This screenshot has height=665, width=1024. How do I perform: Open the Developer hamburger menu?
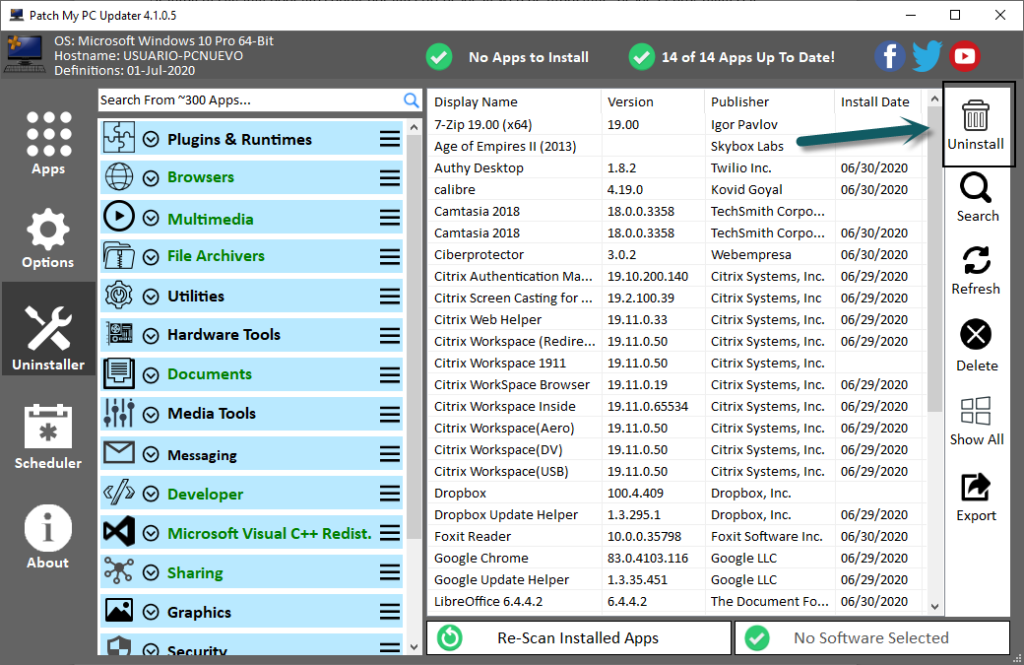[x=390, y=493]
